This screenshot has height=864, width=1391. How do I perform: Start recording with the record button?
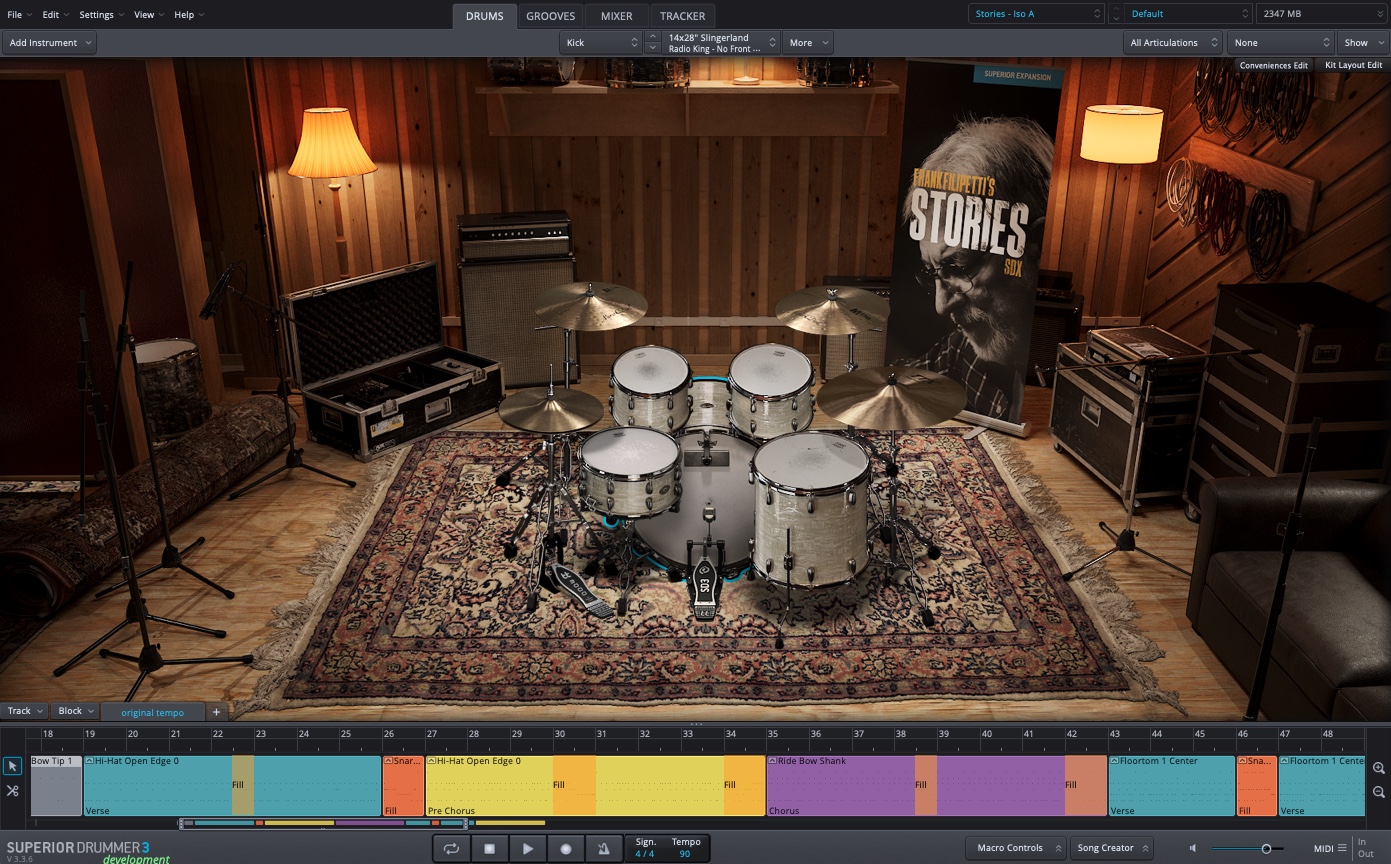coord(565,848)
